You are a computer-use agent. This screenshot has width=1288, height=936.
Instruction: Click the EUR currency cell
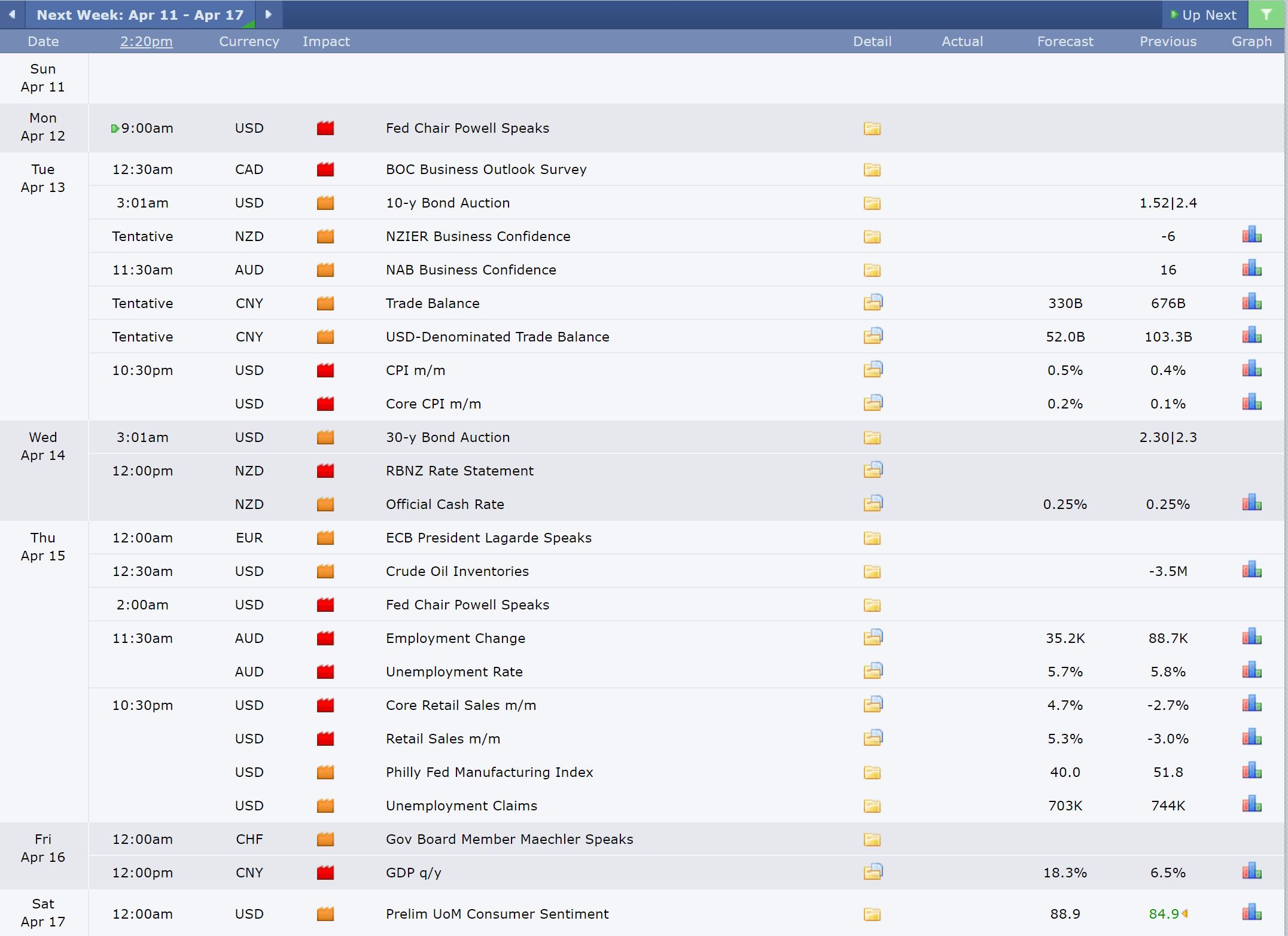tap(249, 538)
